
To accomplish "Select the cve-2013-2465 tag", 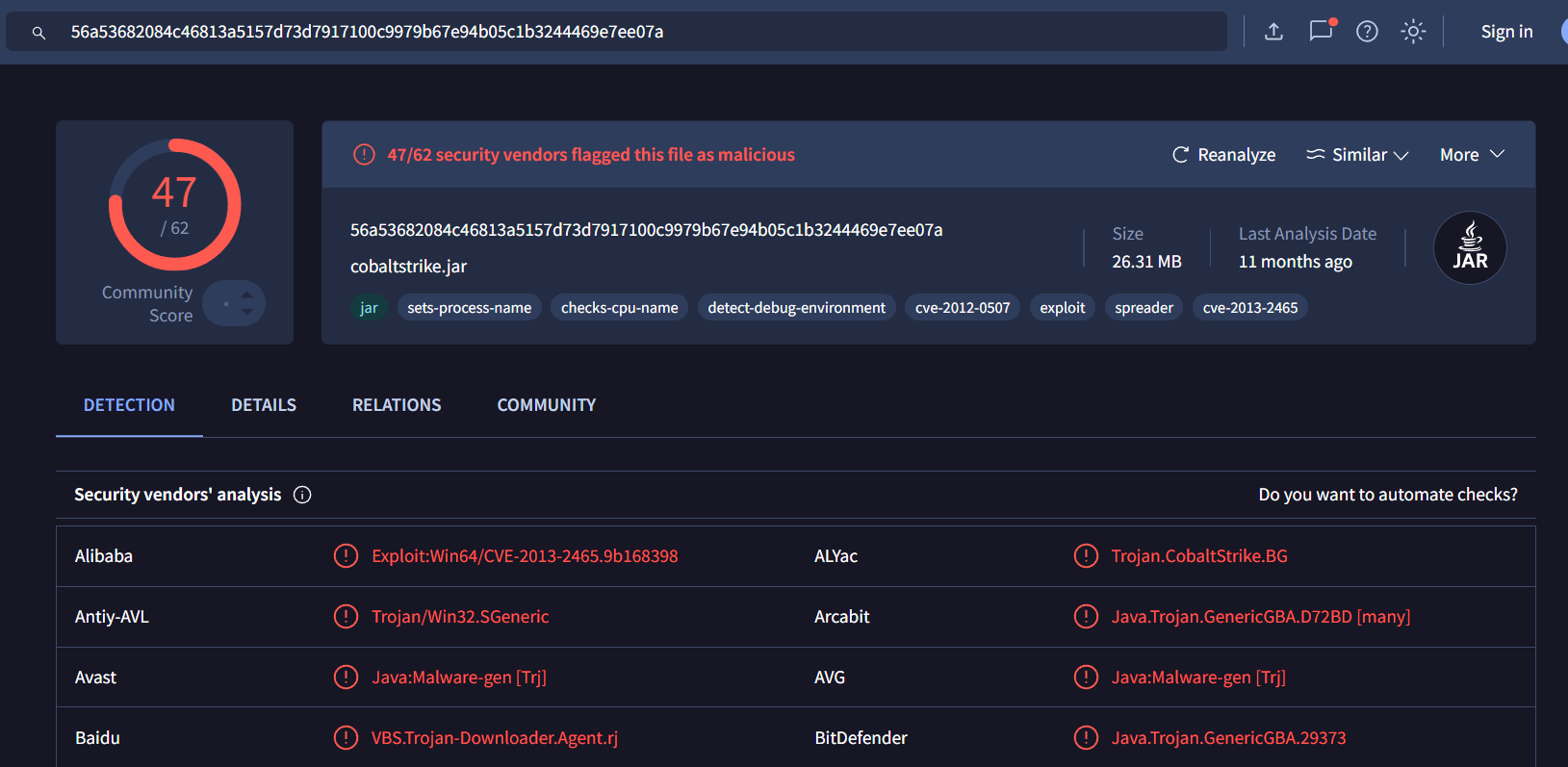I will pos(1250,308).
